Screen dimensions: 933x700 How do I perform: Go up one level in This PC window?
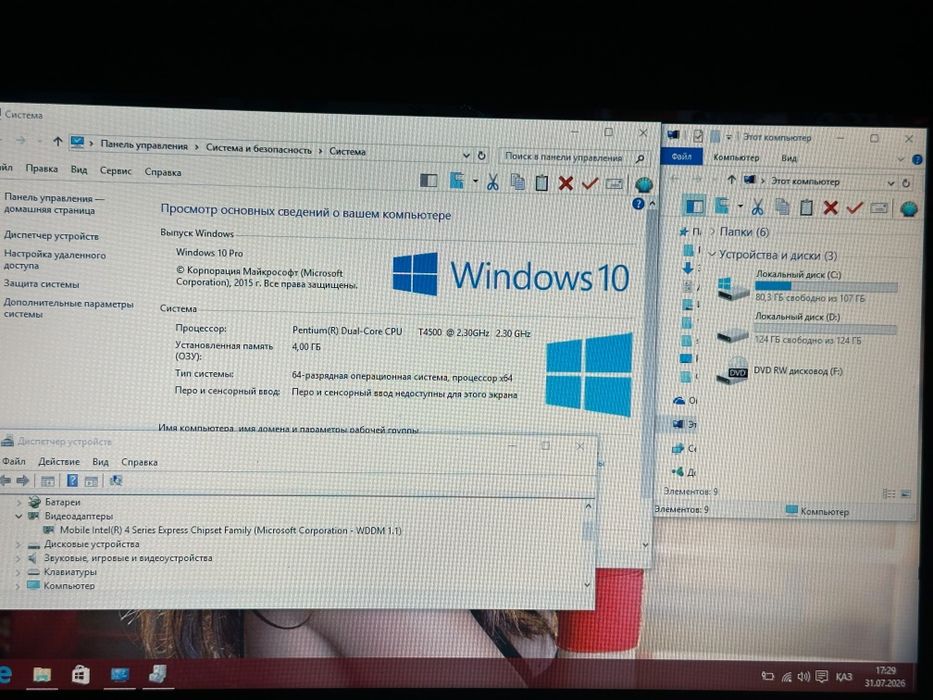click(x=731, y=179)
